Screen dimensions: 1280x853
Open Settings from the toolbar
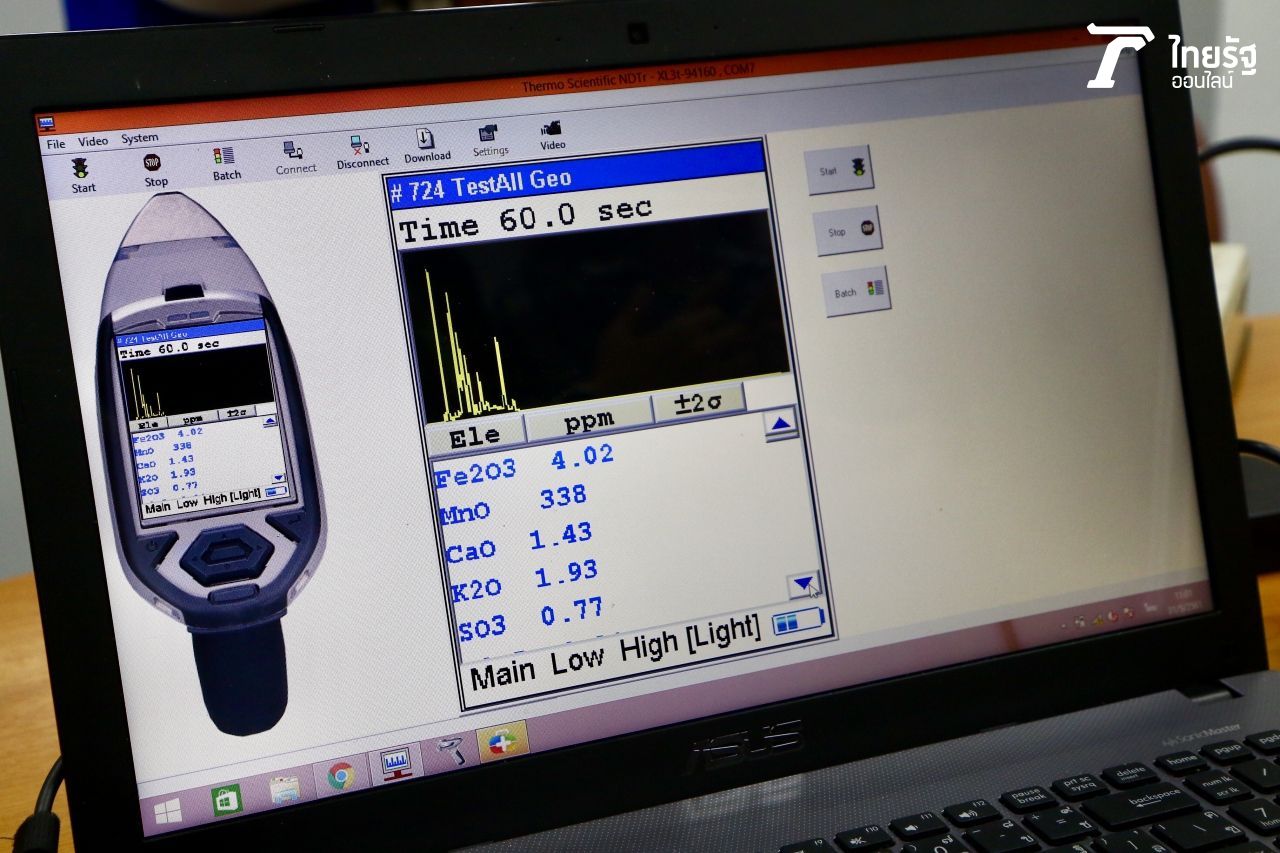coord(489,135)
